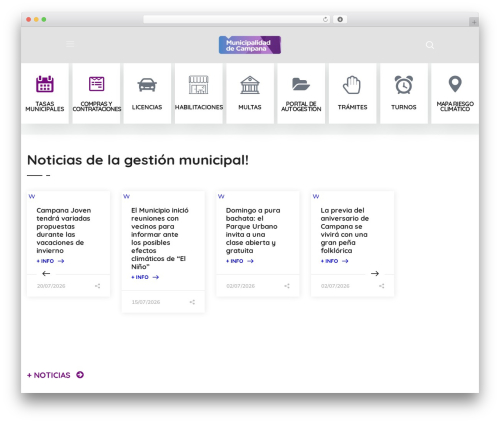This screenshot has width=500, height=423.
Task: Share the Domingo a pura bachata card
Action: coord(287,286)
